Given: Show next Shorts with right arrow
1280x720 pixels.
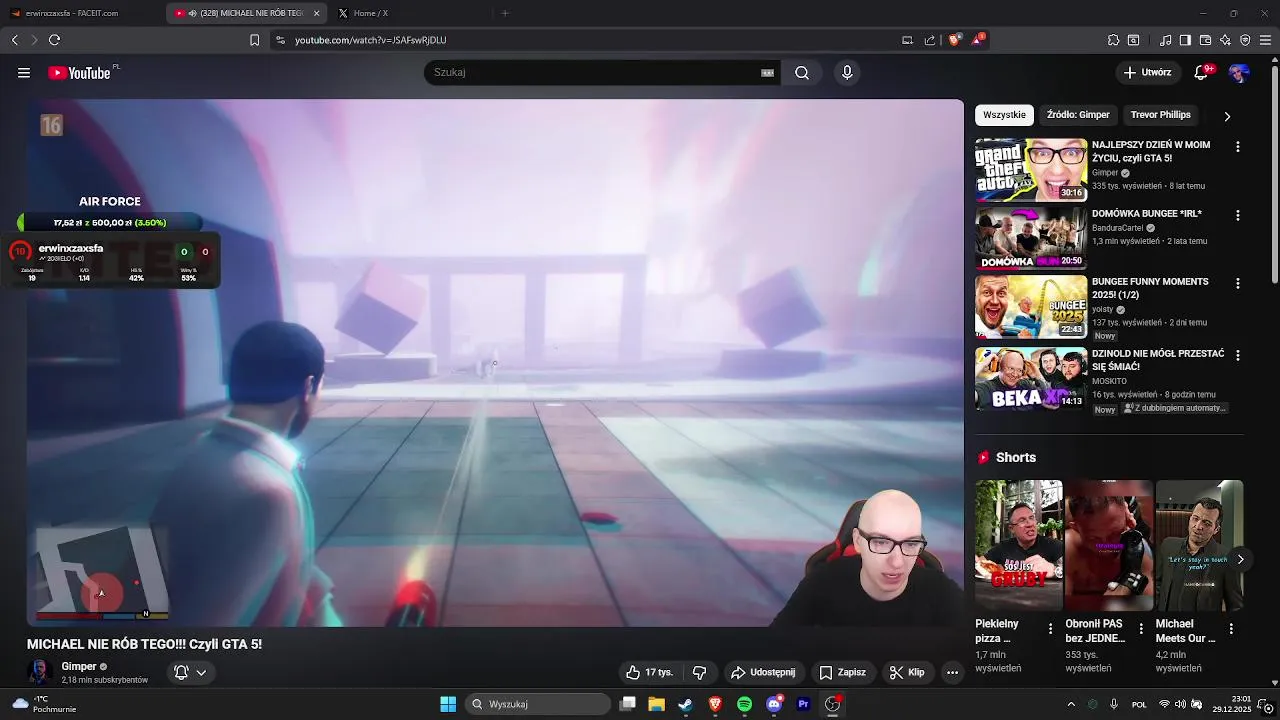Looking at the screenshot, I should [1240, 559].
